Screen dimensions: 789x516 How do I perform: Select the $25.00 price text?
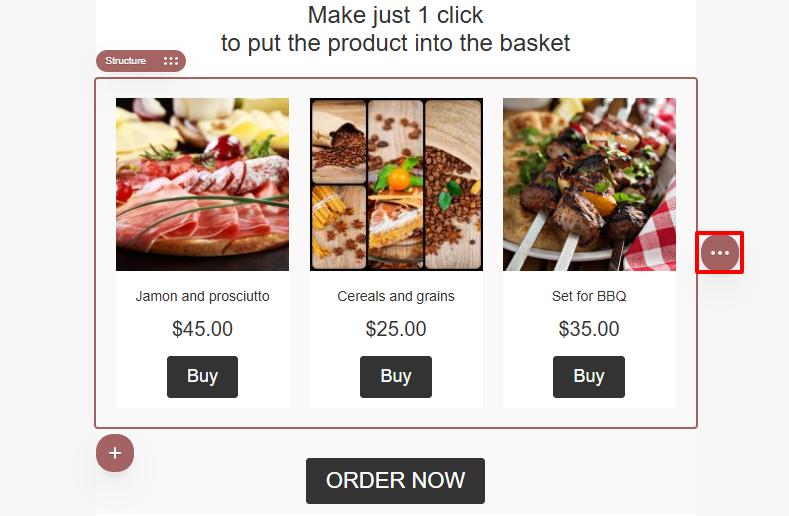click(x=396, y=329)
